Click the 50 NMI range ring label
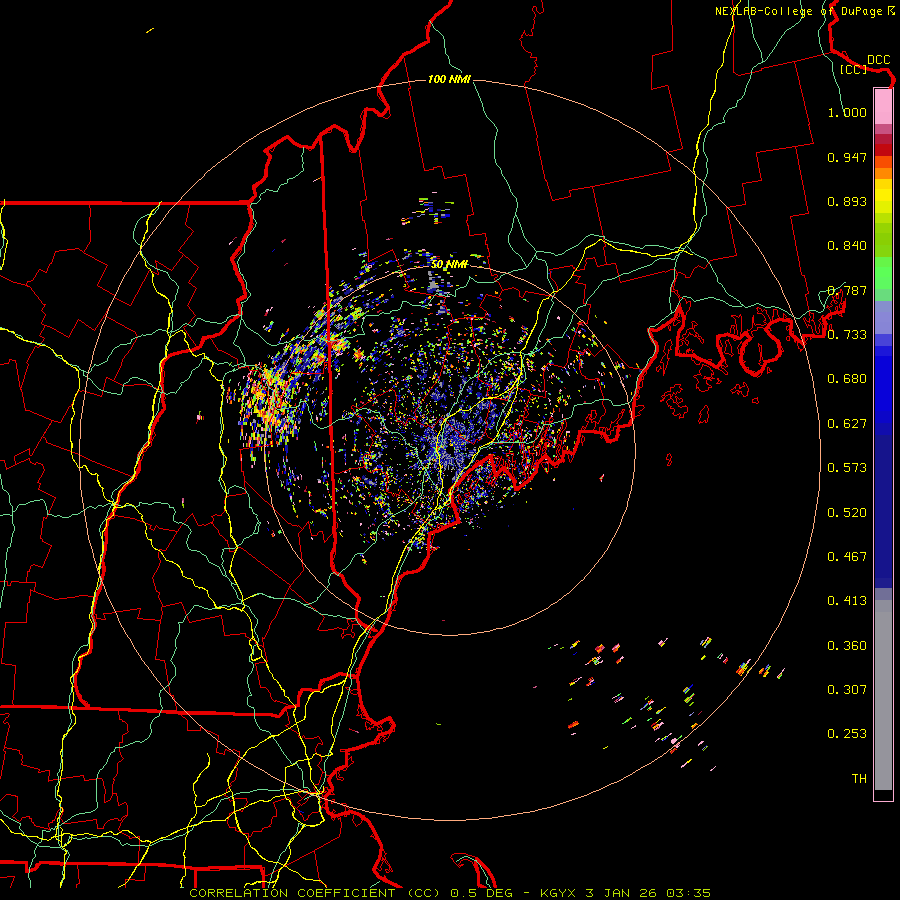 tap(449, 264)
